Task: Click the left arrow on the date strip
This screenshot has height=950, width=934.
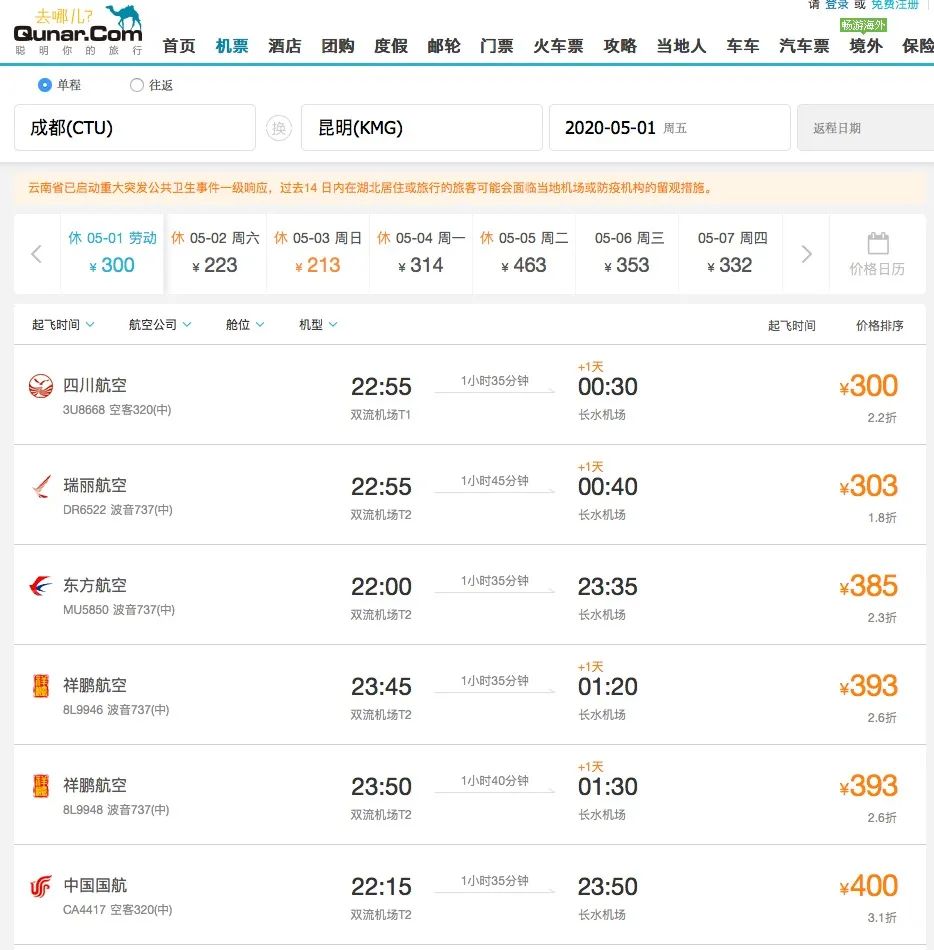Action: pyautogui.click(x=37, y=253)
